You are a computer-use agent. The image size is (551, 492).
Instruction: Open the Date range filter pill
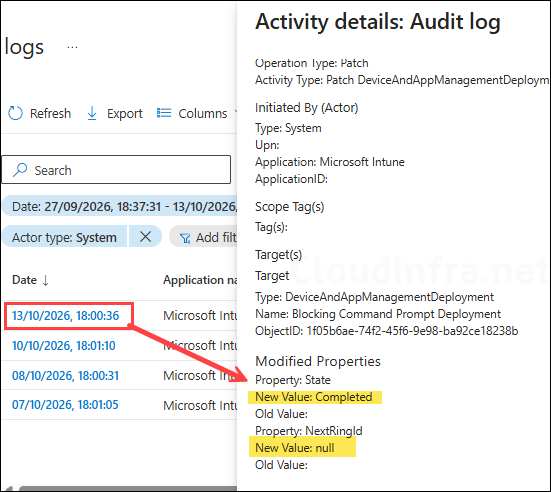click(x=120, y=206)
